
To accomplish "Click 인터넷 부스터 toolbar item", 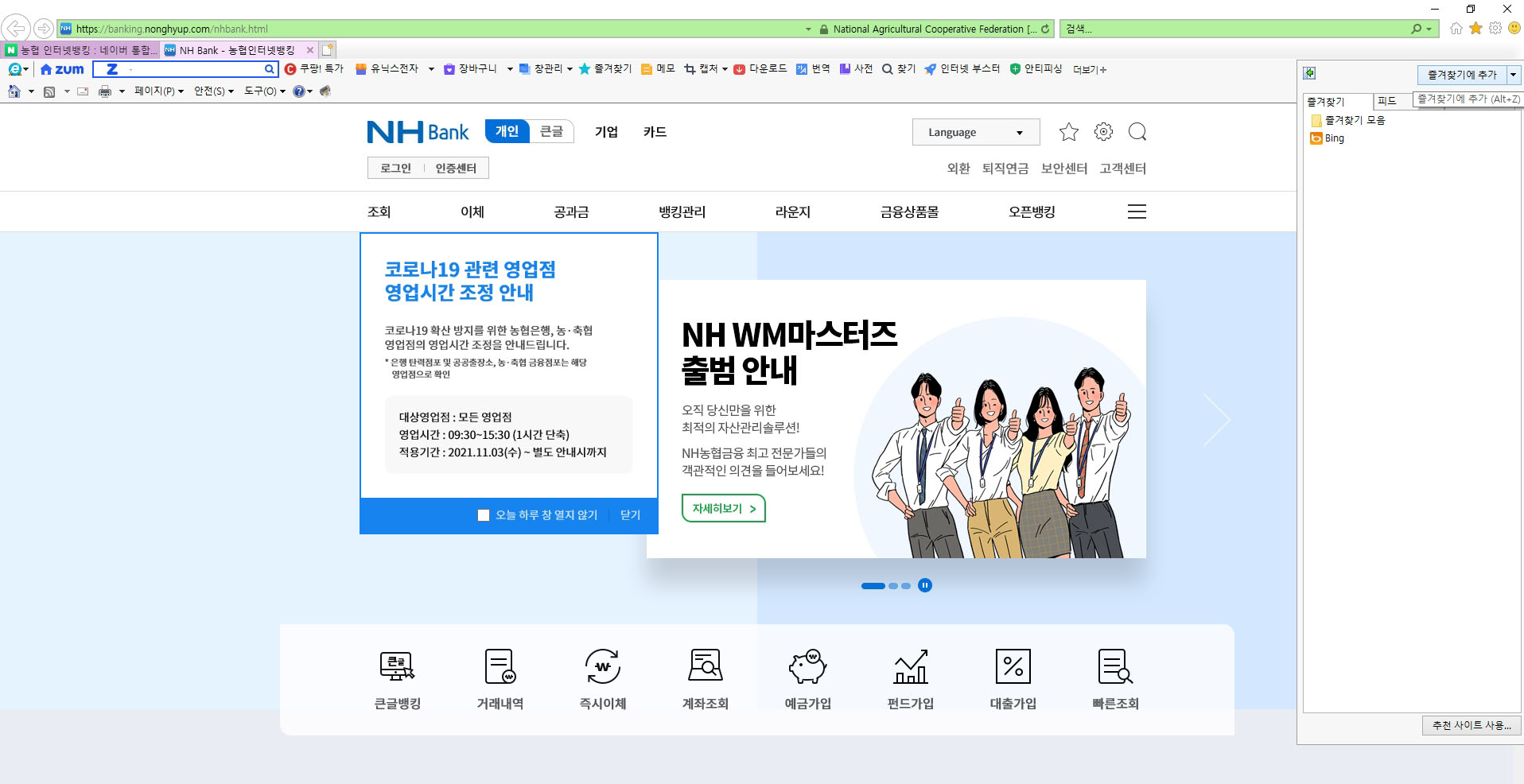I will click(x=962, y=69).
